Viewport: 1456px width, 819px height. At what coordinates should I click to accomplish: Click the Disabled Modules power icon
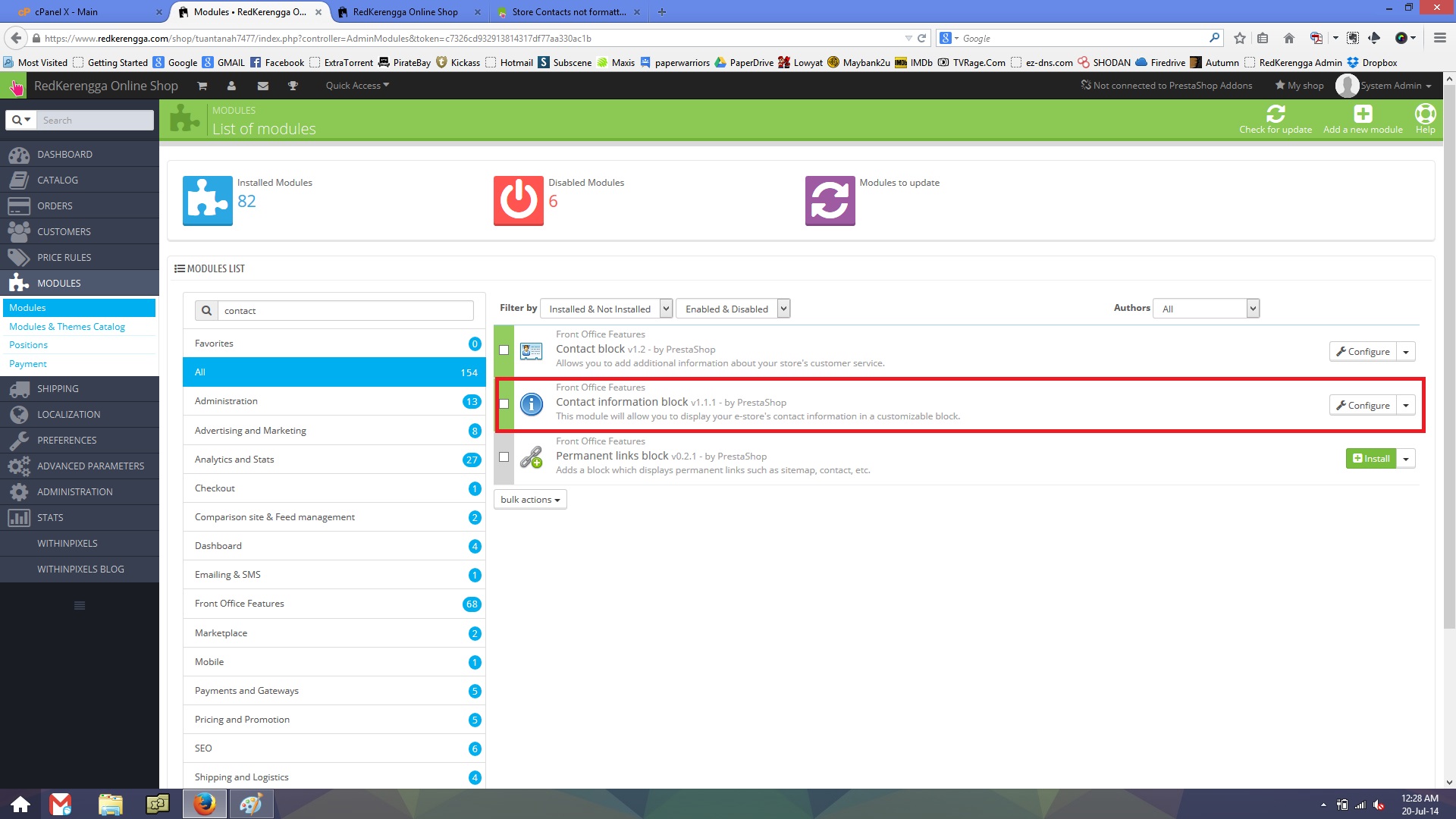[x=518, y=200]
